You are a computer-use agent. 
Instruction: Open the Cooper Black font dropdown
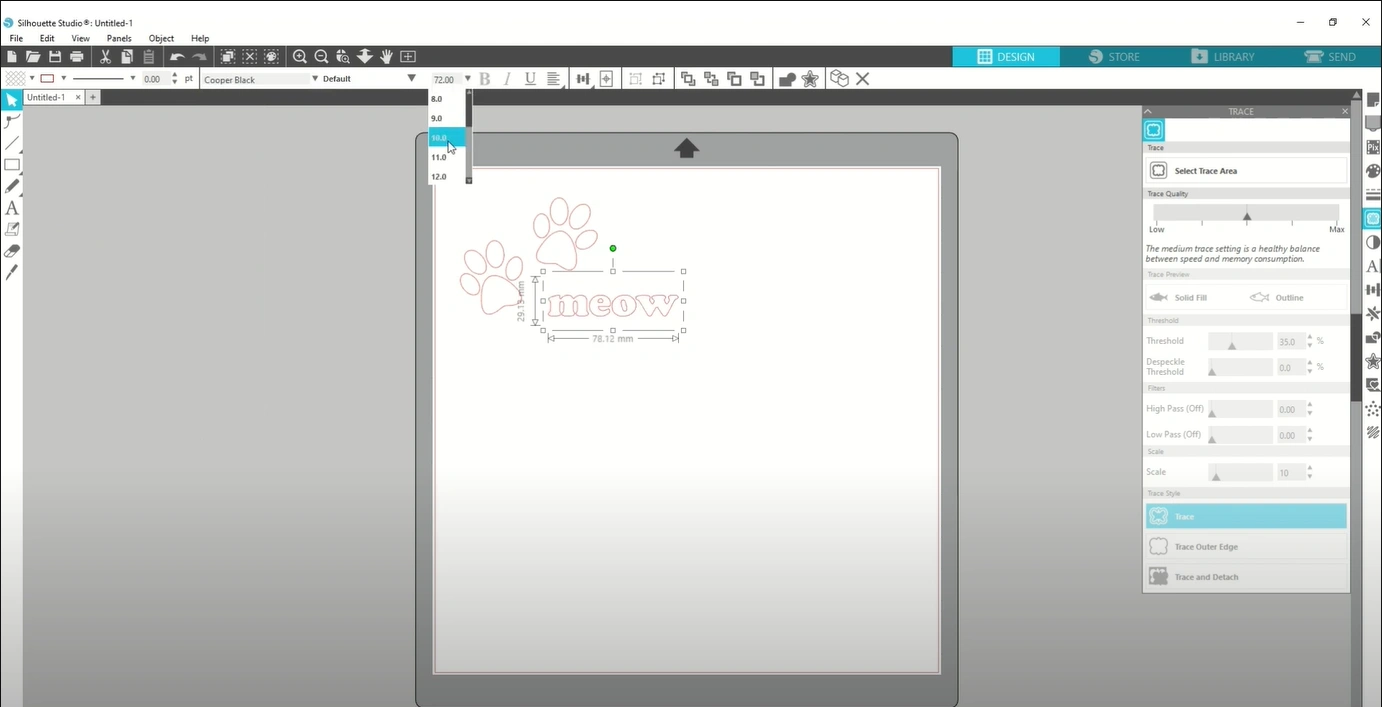pos(313,79)
